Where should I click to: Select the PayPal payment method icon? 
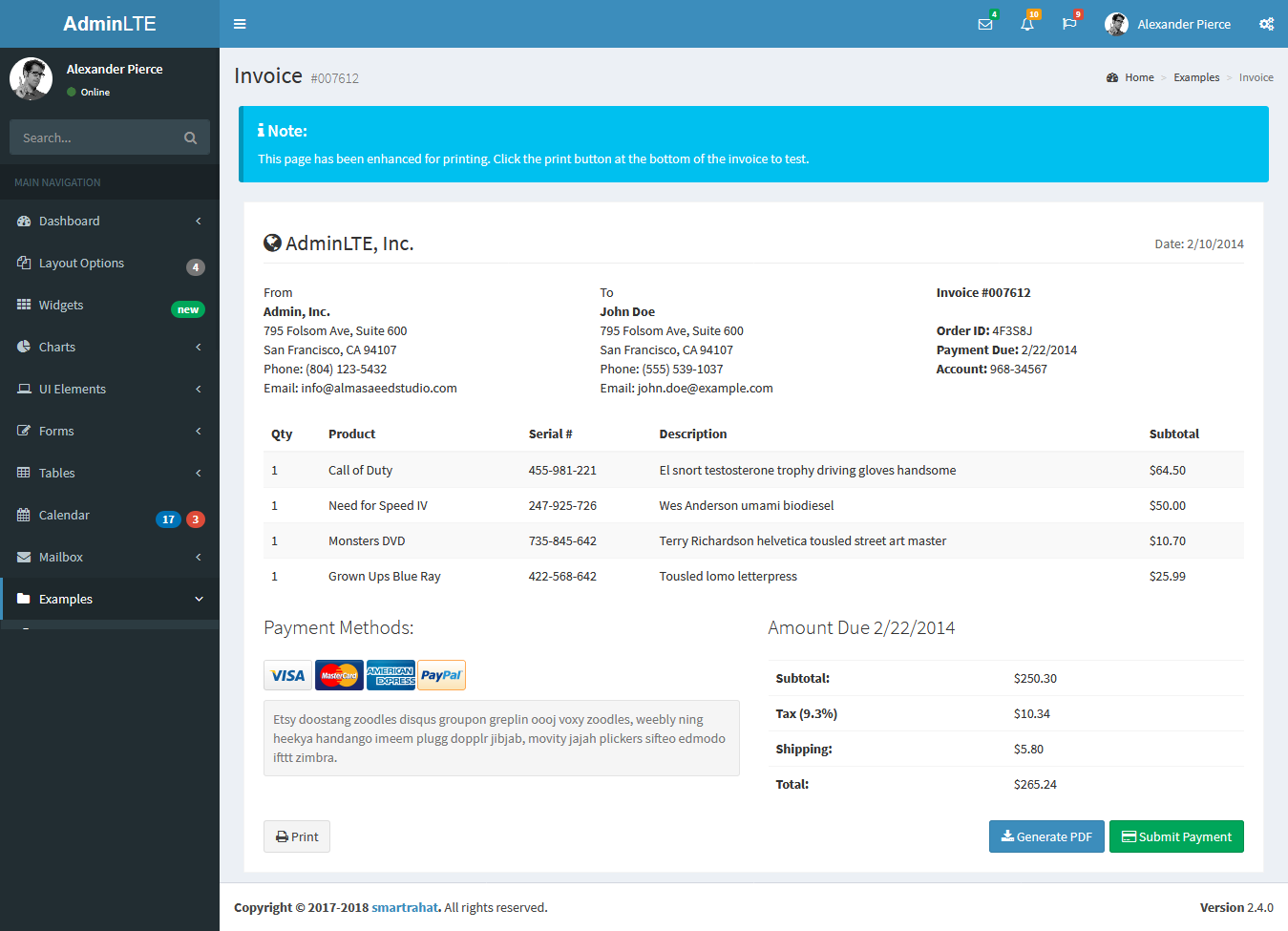(x=441, y=675)
